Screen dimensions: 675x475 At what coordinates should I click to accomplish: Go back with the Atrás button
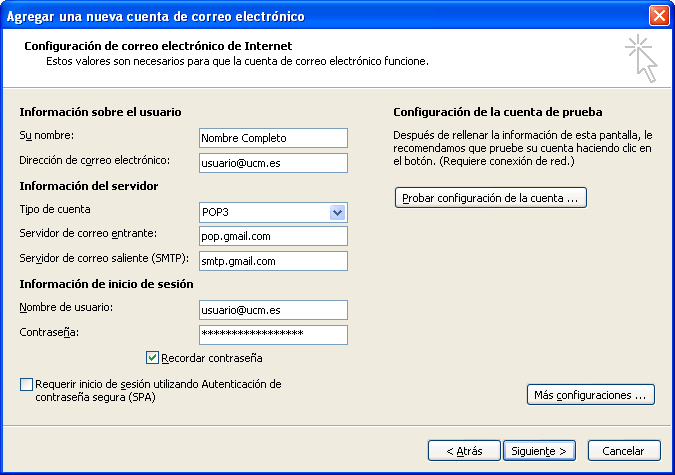click(x=464, y=451)
